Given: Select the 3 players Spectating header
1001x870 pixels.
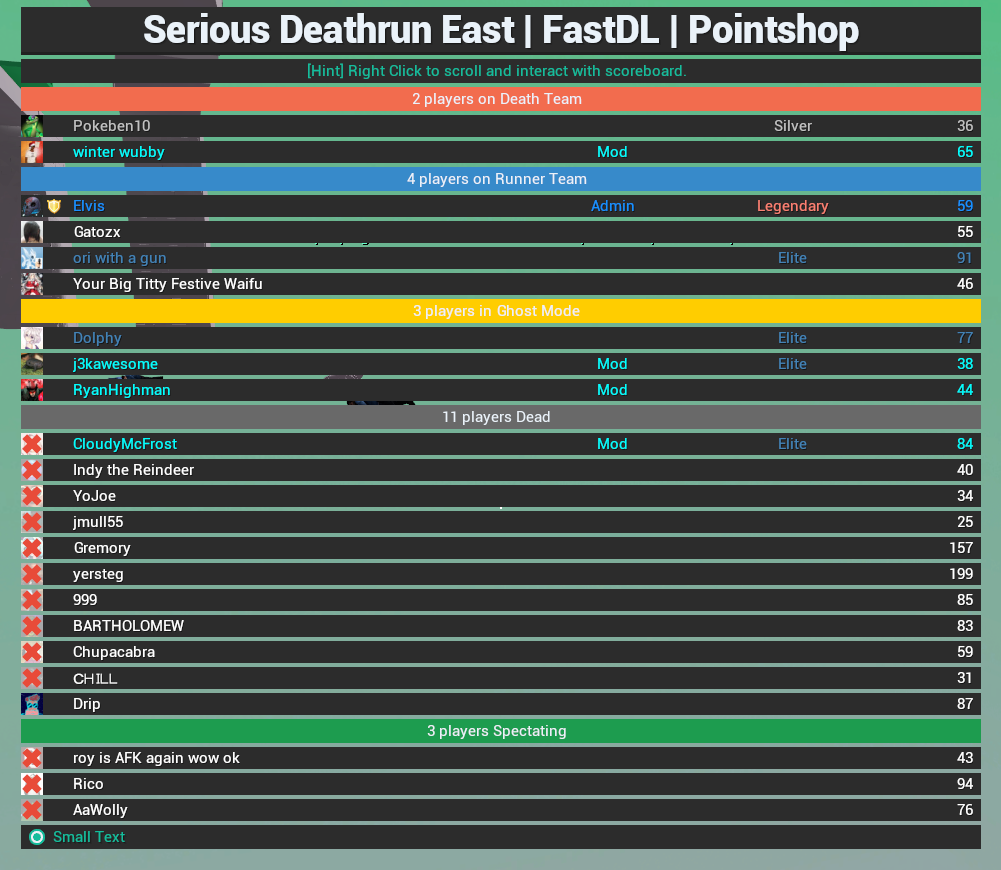Looking at the screenshot, I should pos(500,731).
